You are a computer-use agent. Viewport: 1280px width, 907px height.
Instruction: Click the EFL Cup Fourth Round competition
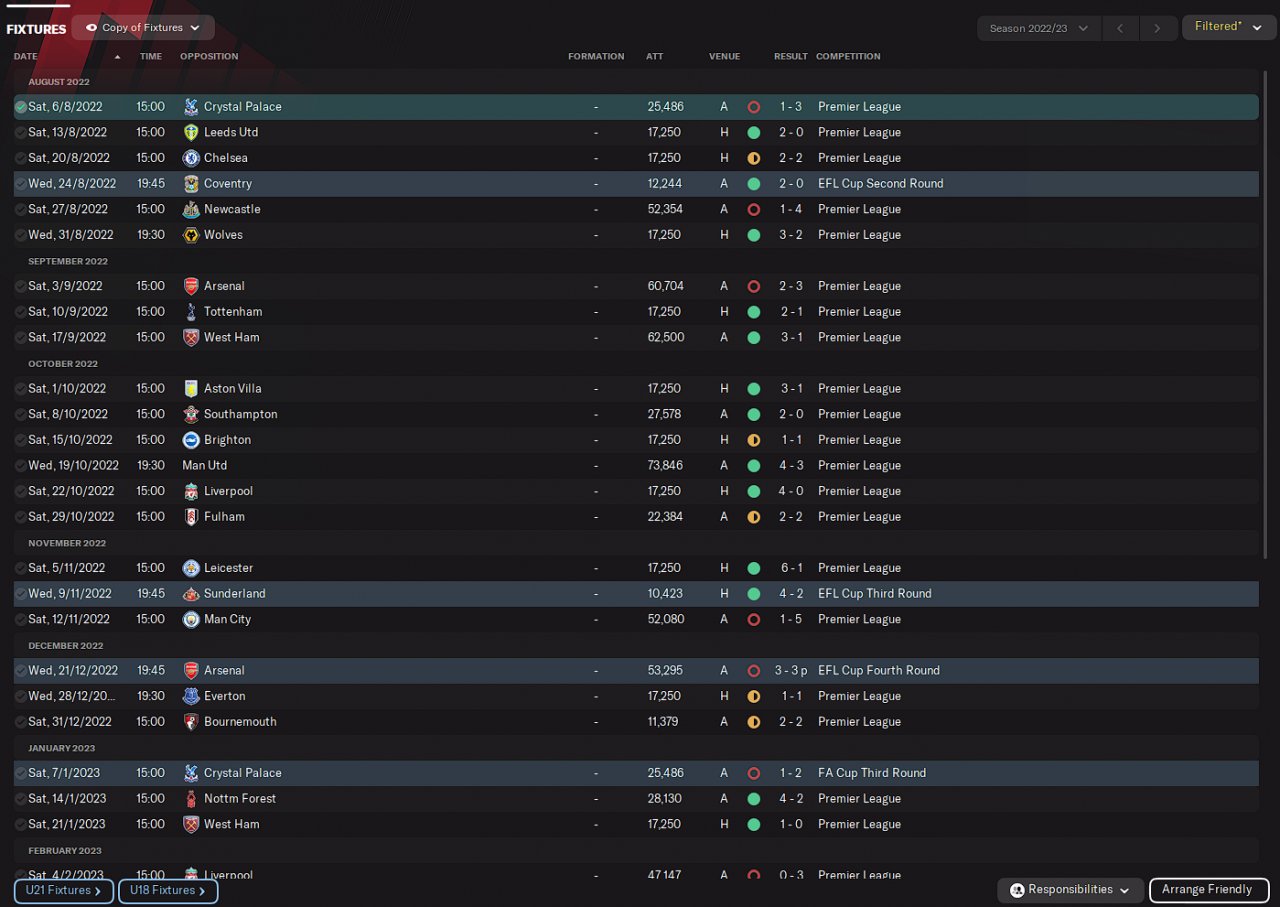[879, 671]
